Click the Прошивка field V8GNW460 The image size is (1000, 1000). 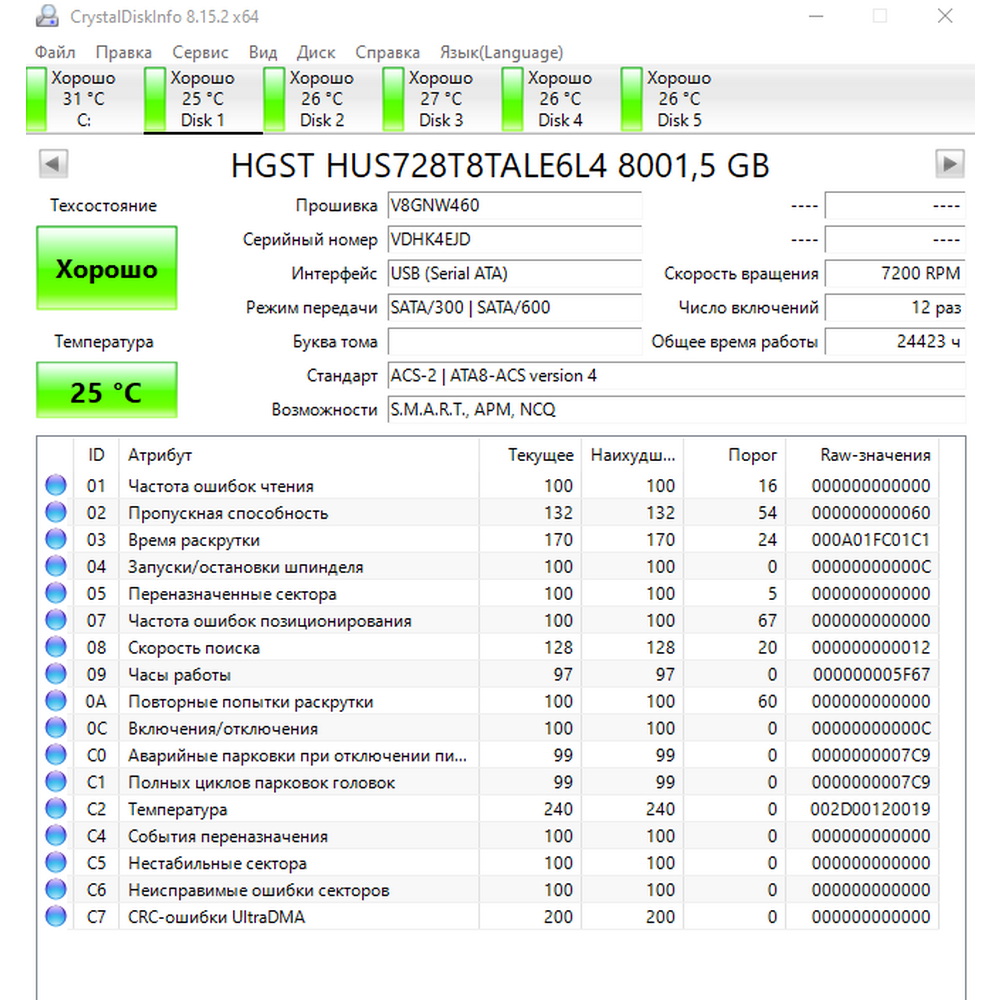pyautogui.click(x=515, y=205)
